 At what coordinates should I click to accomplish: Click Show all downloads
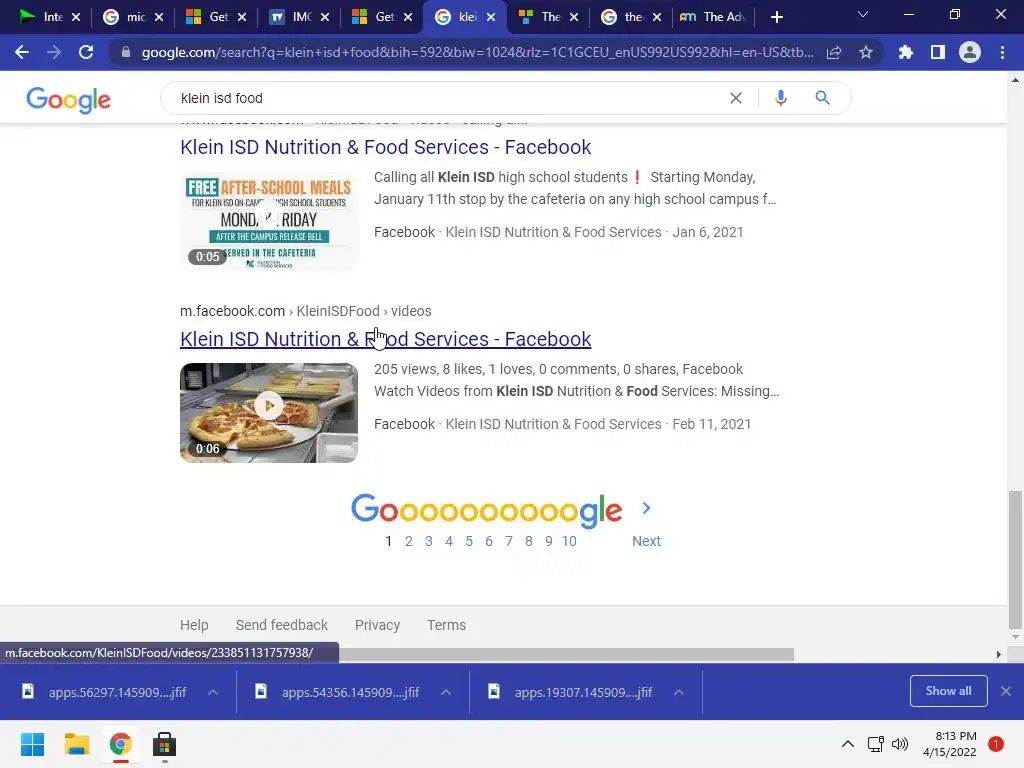click(948, 691)
